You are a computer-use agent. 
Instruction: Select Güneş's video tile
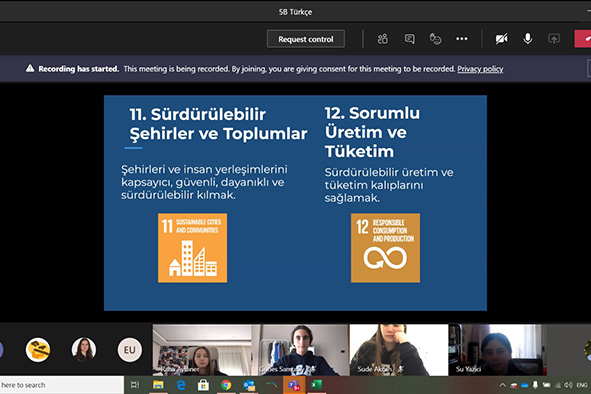300,350
